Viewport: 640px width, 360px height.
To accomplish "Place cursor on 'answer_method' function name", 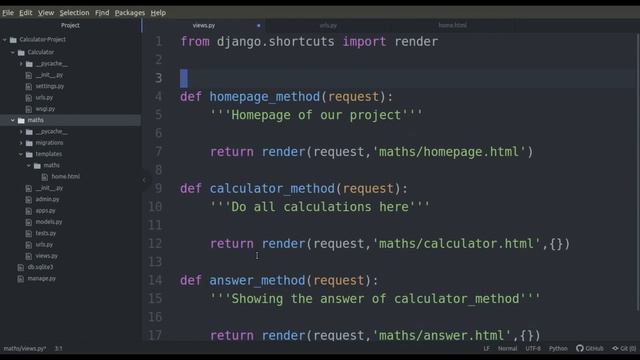I will click(x=257, y=280).
